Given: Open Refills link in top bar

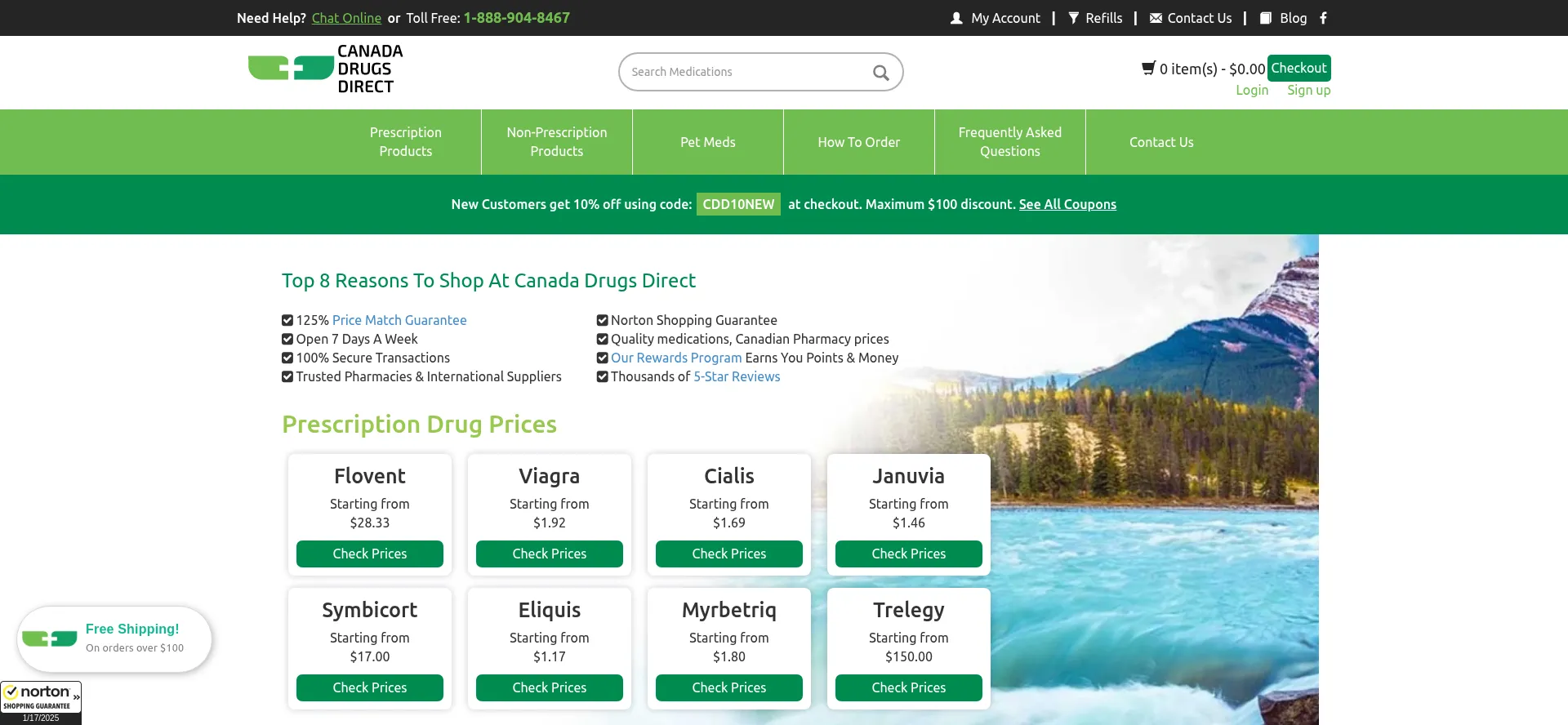Looking at the screenshot, I should pyautogui.click(x=1104, y=18).
